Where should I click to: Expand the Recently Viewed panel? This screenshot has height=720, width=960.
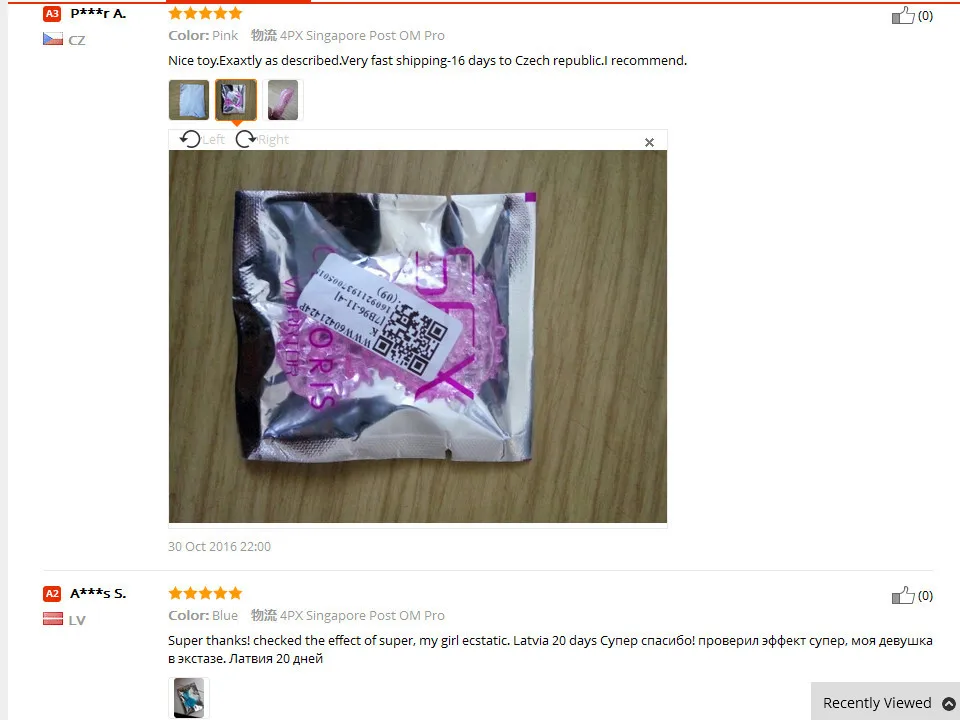pyautogui.click(x=885, y=702)
